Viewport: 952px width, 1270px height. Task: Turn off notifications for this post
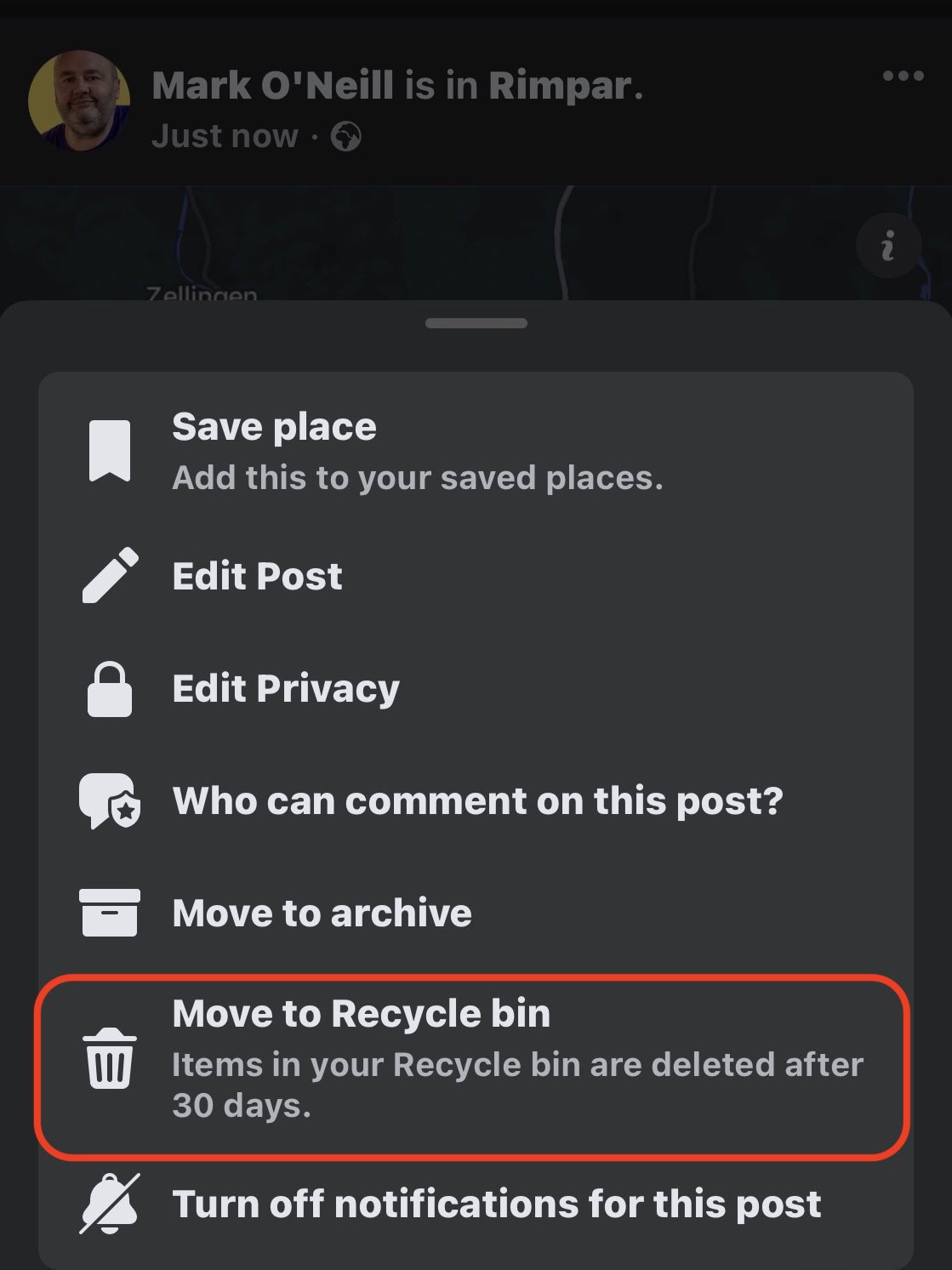476,1204
